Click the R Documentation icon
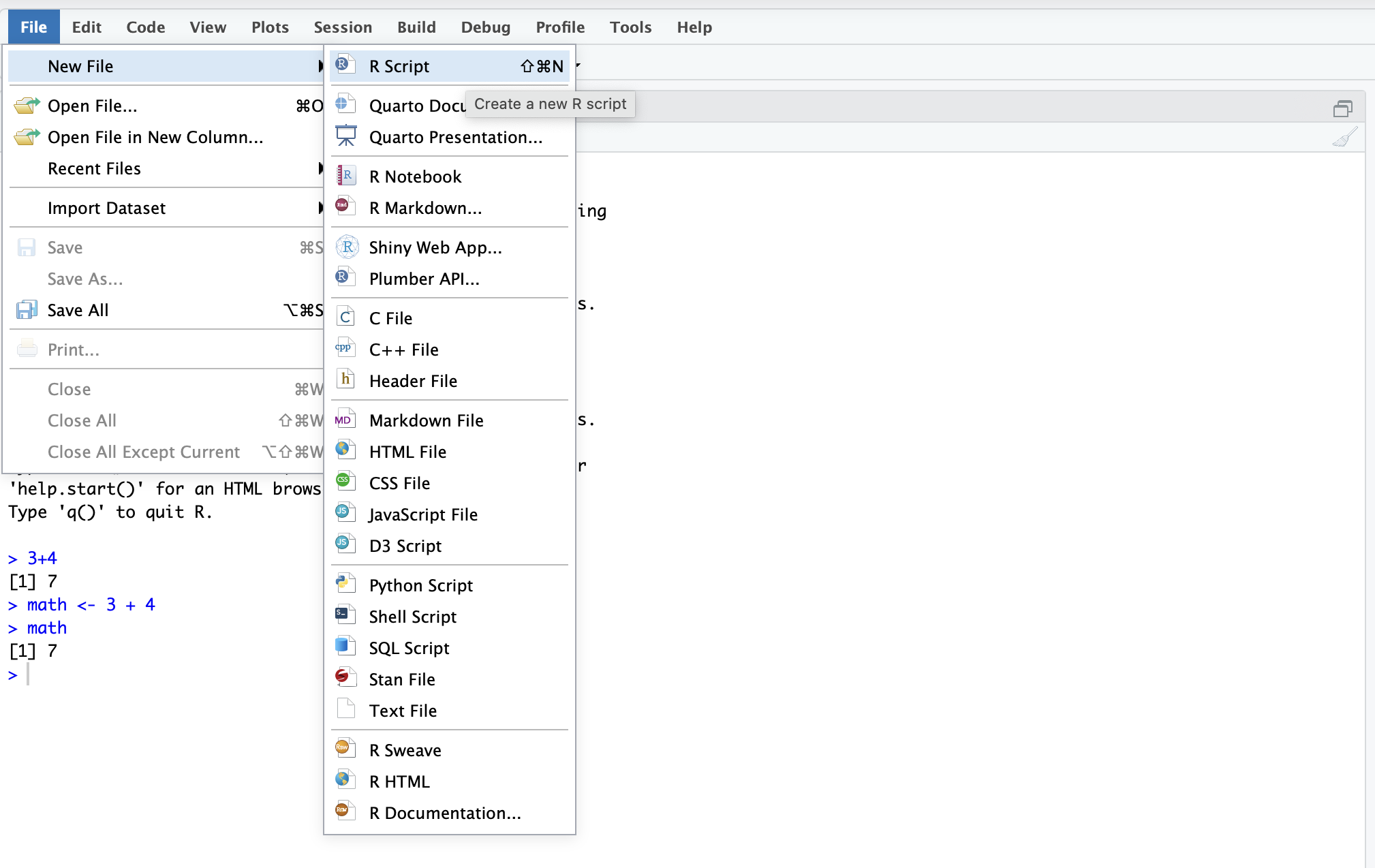Viewport: 1375px width, 868px height. pyautogui.click(x=345, y=812)
